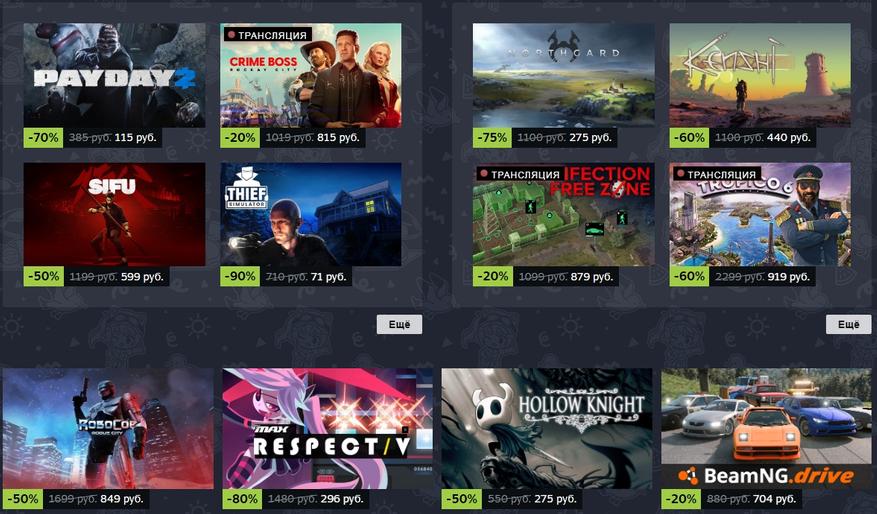
Task: Click Thief Simulator -90% discount badge
Action: point(240,276)
